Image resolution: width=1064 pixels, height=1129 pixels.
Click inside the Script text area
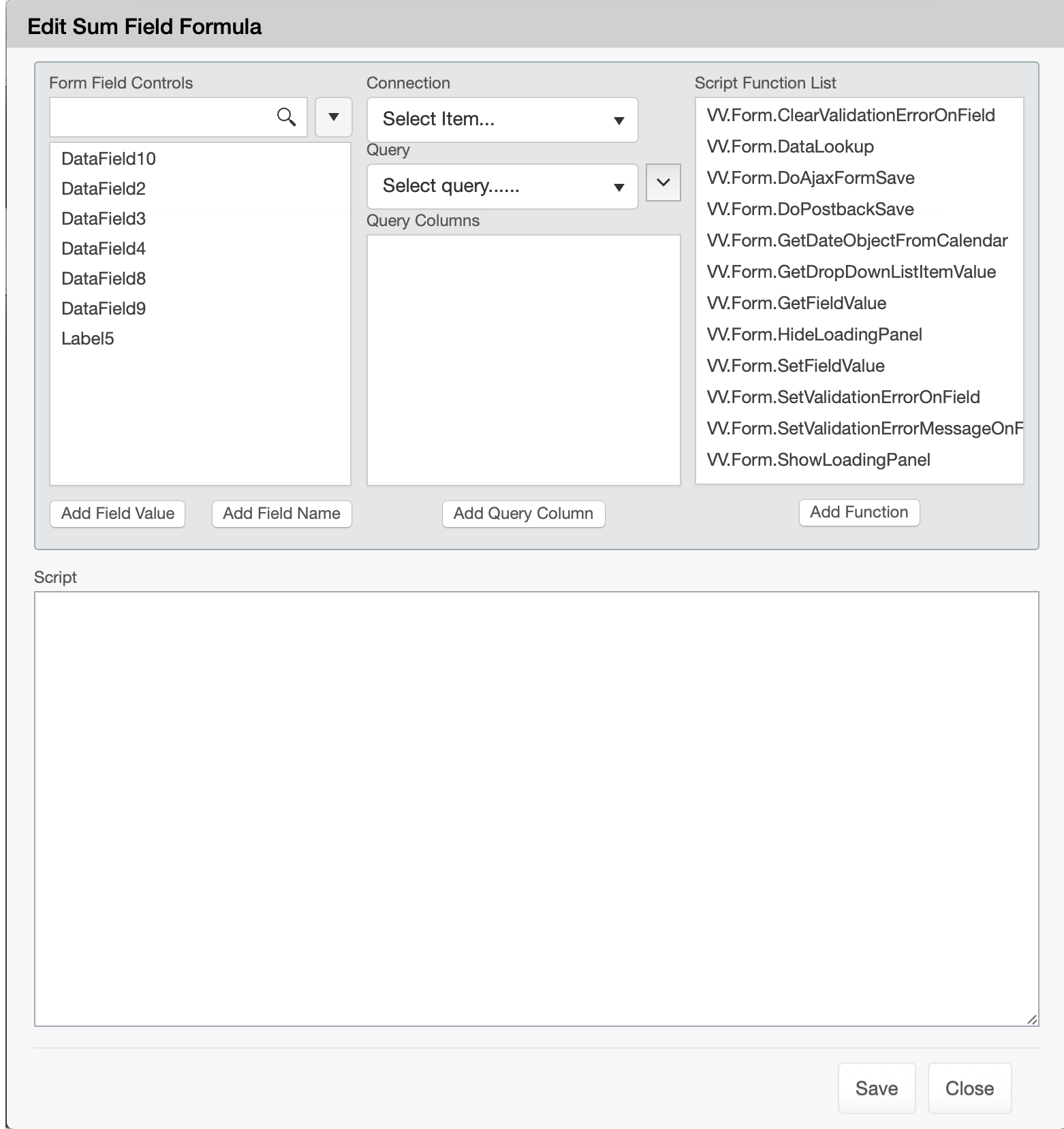pos(537,809)
